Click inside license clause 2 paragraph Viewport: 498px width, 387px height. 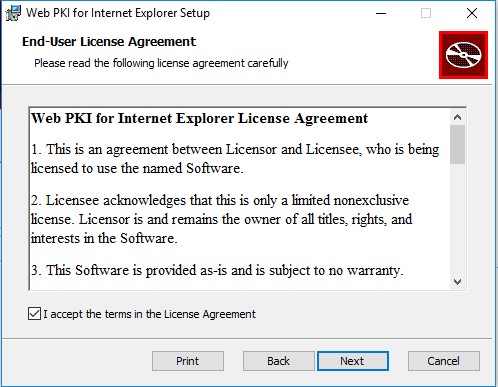221,219
